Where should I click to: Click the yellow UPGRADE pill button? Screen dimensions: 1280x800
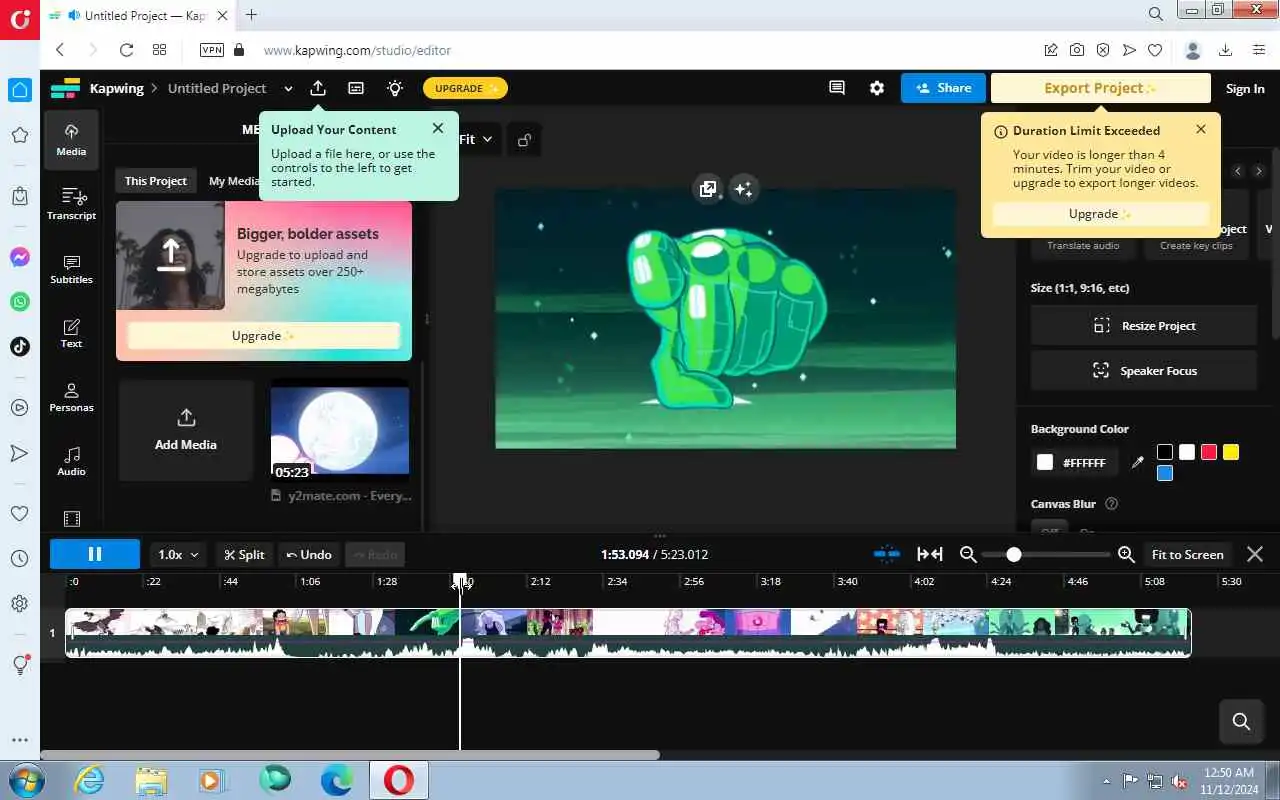[x=465, y=88]
